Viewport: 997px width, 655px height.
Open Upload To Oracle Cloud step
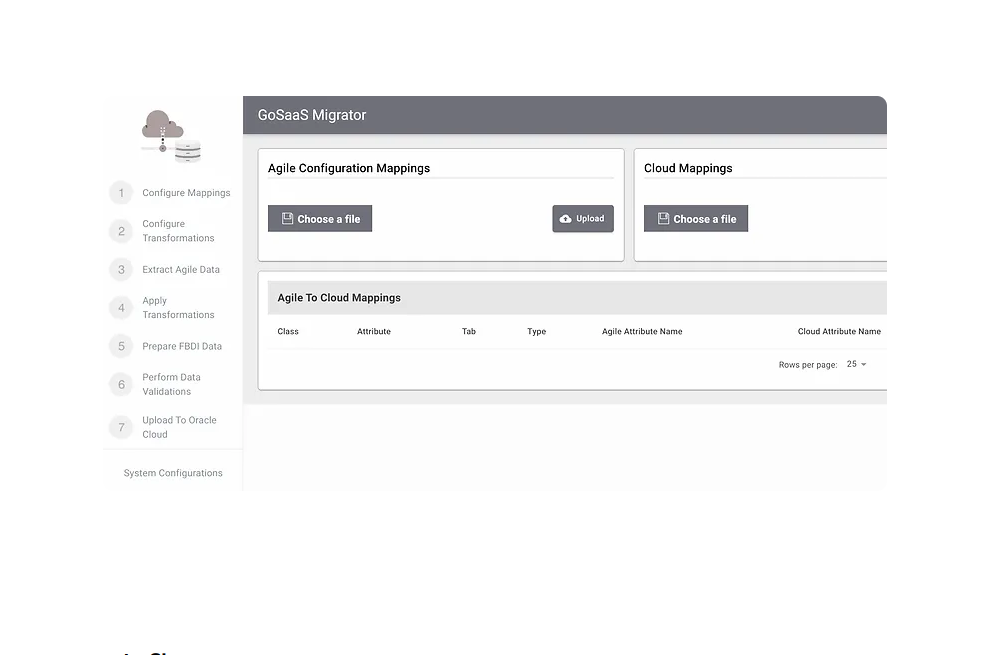[x=179, y=428]
